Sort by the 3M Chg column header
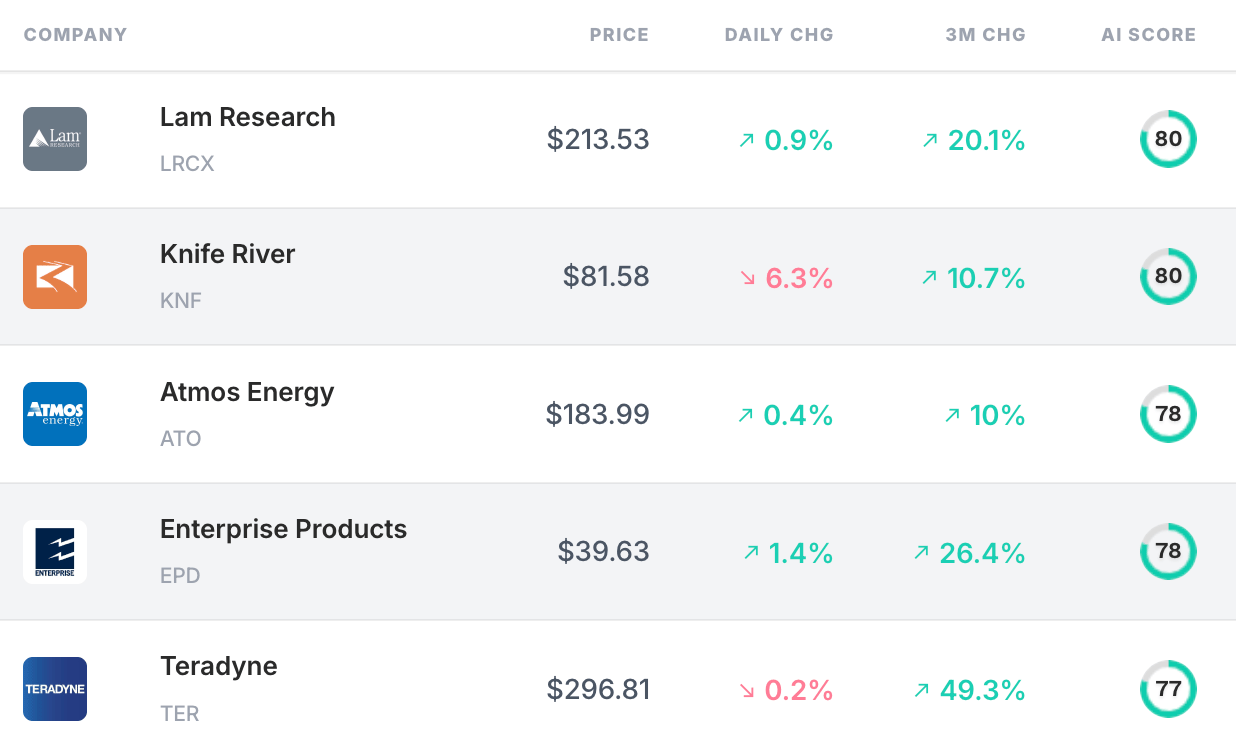This screenshot has height=756, width=1236. [985, 35]
